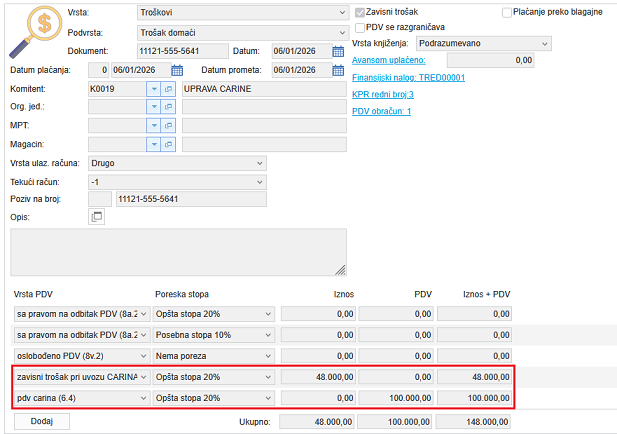Open Vrsta knjiženja Podrazumevano dropdown

point(544,44)
